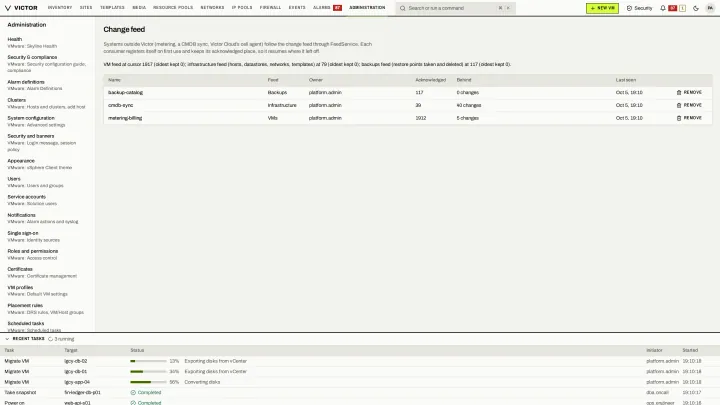Image resolution: width=720 pixels, height=405 pixels.
Task: Select the Administration tab
Action: click(367, 8)
